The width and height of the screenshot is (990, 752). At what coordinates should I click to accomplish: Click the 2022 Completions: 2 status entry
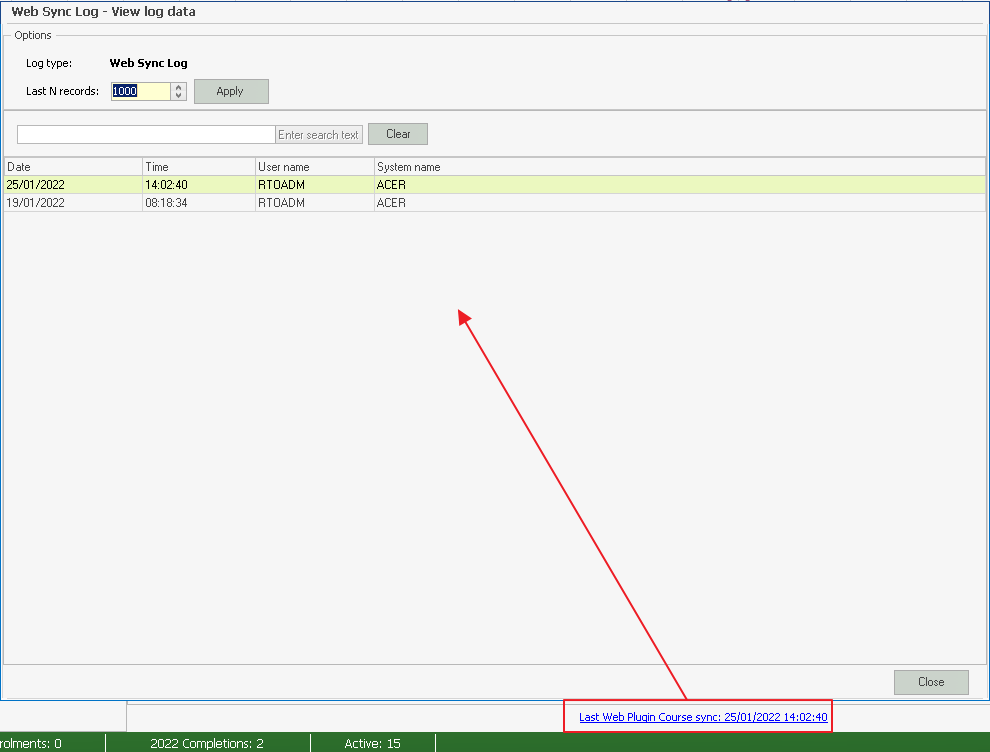pos(207,743)
